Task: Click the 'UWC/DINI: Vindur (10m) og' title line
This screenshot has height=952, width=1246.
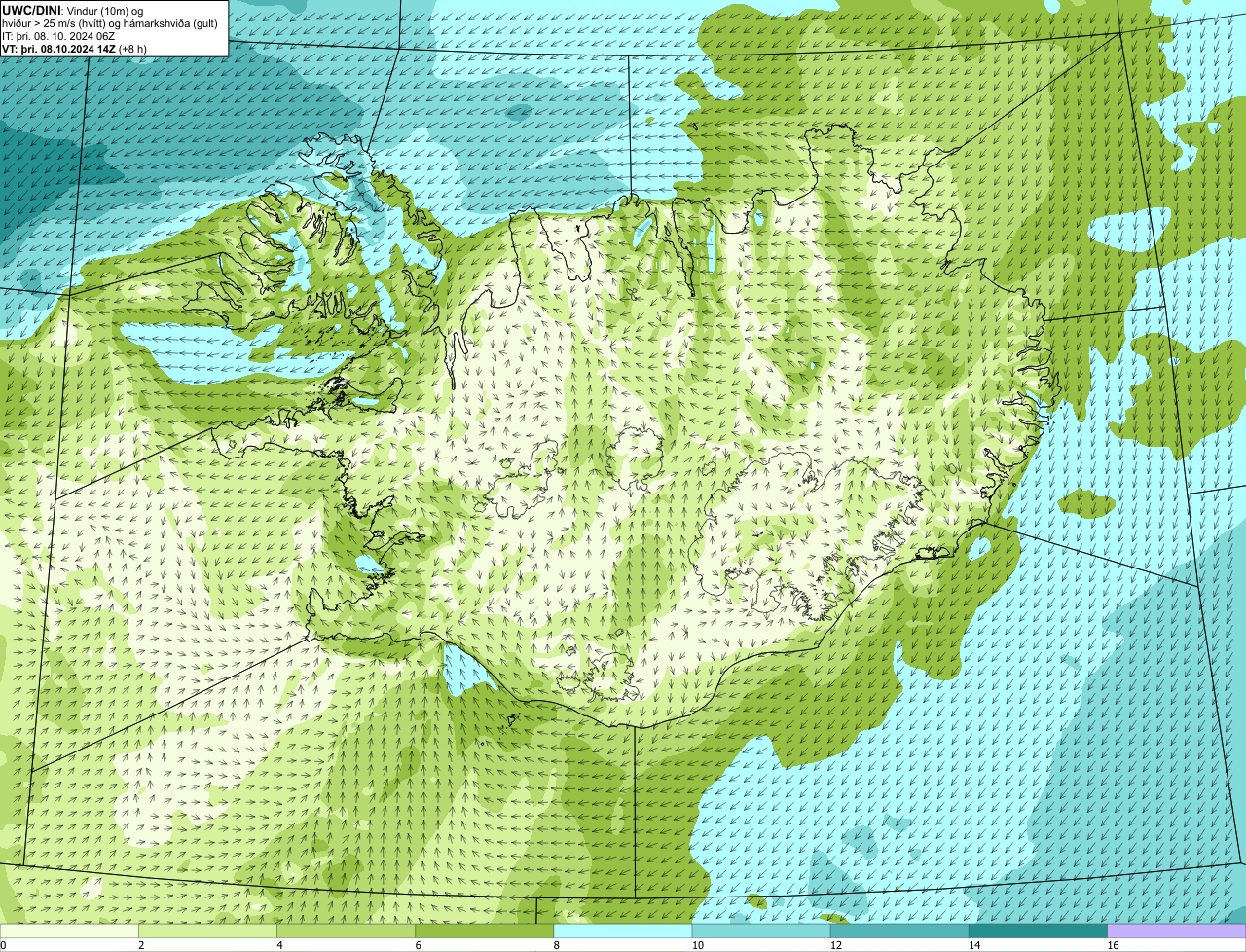Action: (73, 10)
